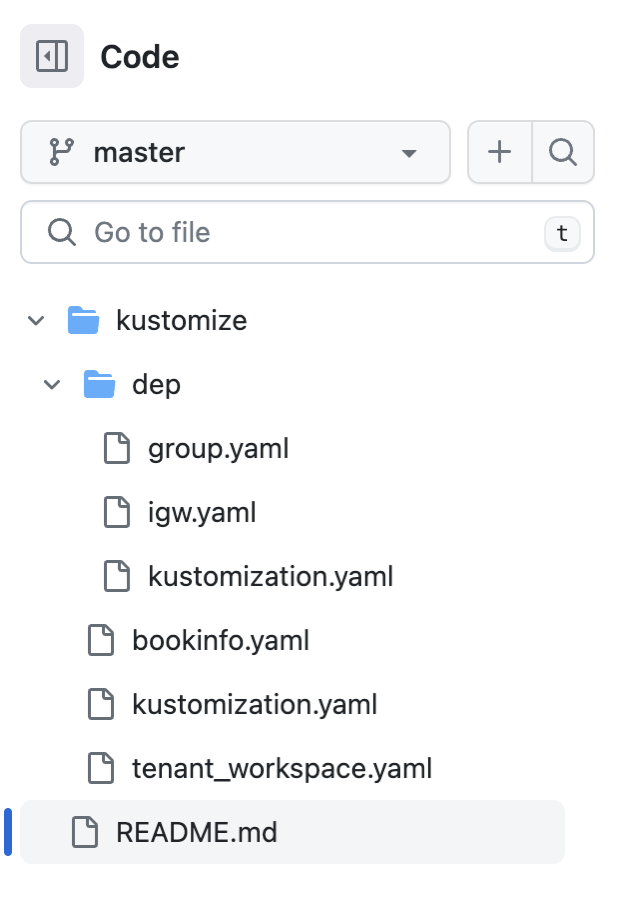Click the plus icon to add file
Image resolution: width=617 pixels, height=898 pixels.
pos(499,152)
